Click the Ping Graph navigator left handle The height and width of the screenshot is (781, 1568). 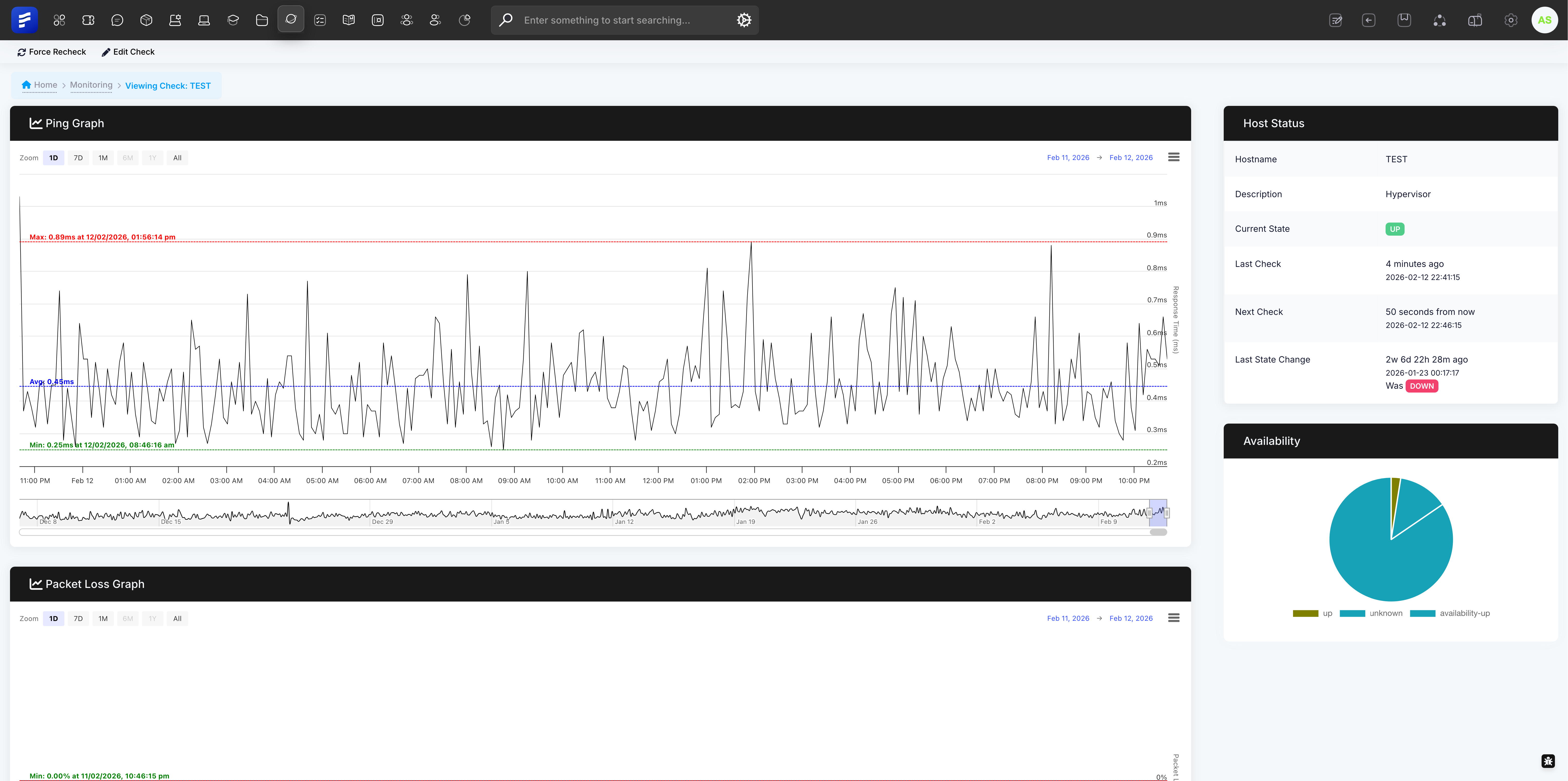pyautogui.click(x=1149, y=513)
